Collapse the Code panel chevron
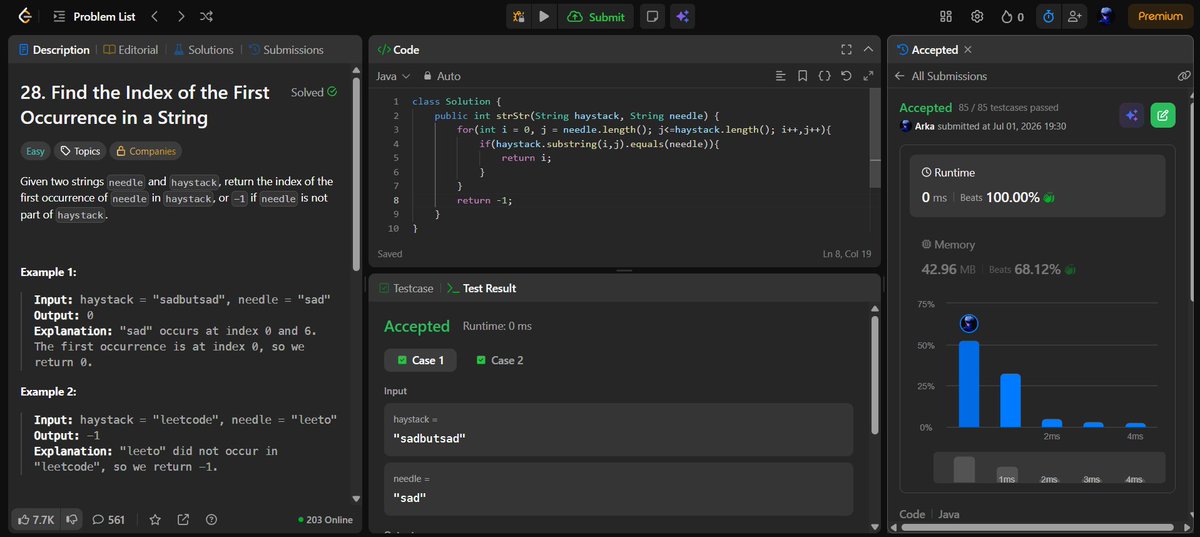The height and width of the screenshot is (537, 1200). coord(868,49)
